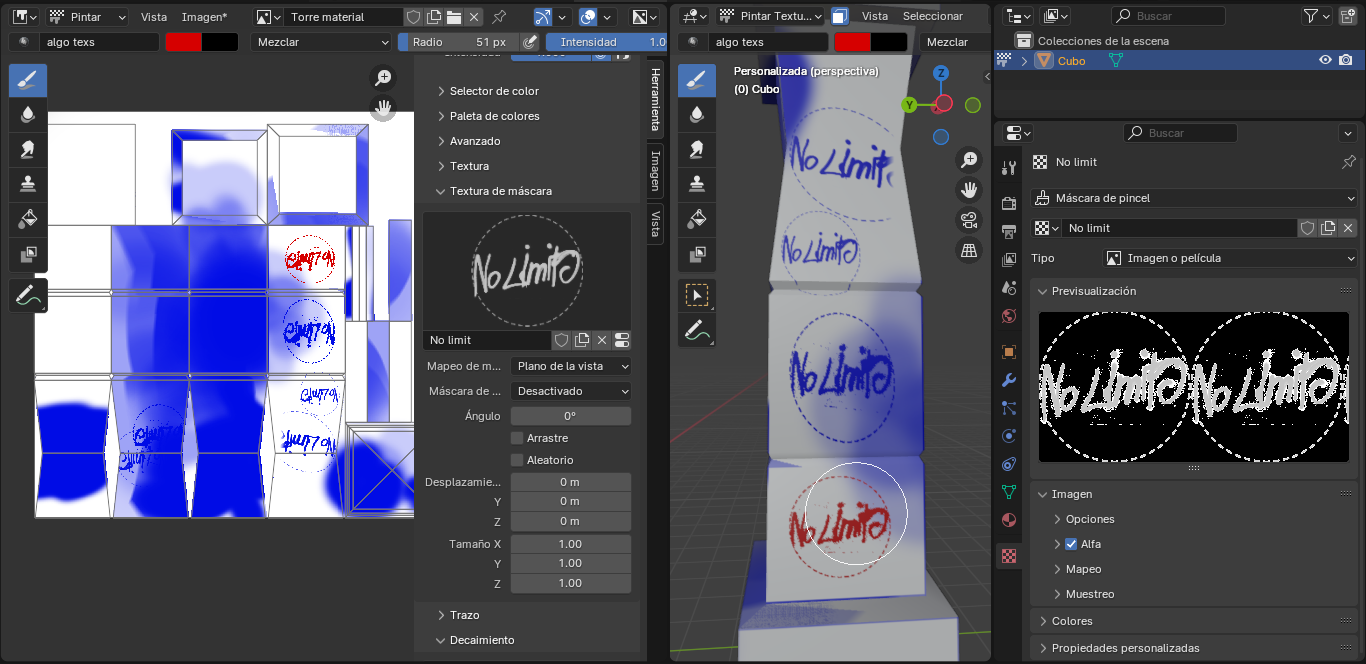Select the Fill tool in 3D viewport

[697, 217]
